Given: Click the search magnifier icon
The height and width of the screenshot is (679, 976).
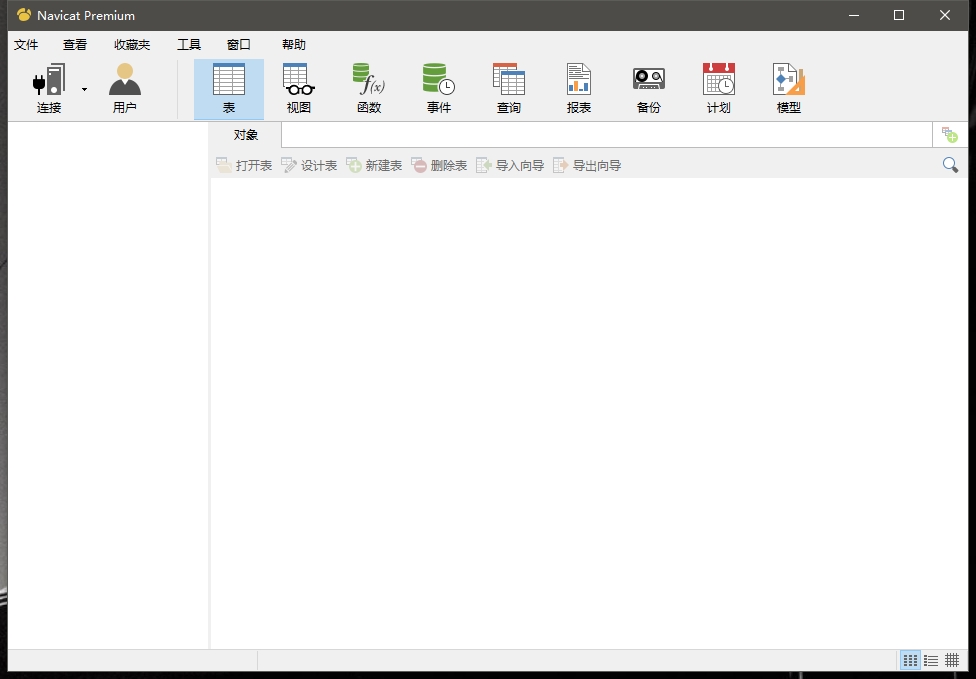Looking at the screenshot, I should (x=950, y=165).
